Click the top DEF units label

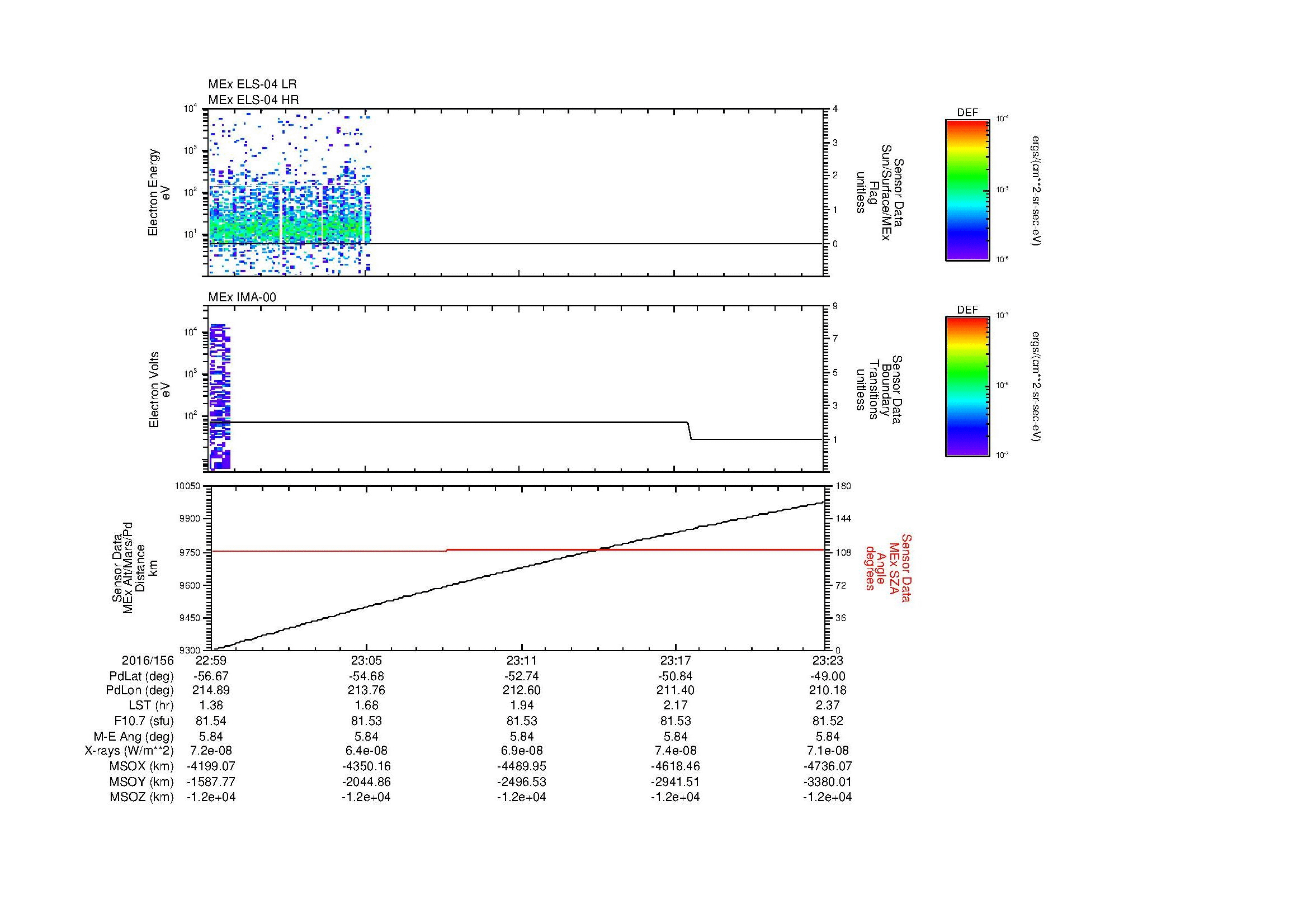[x=1036, y=191]
